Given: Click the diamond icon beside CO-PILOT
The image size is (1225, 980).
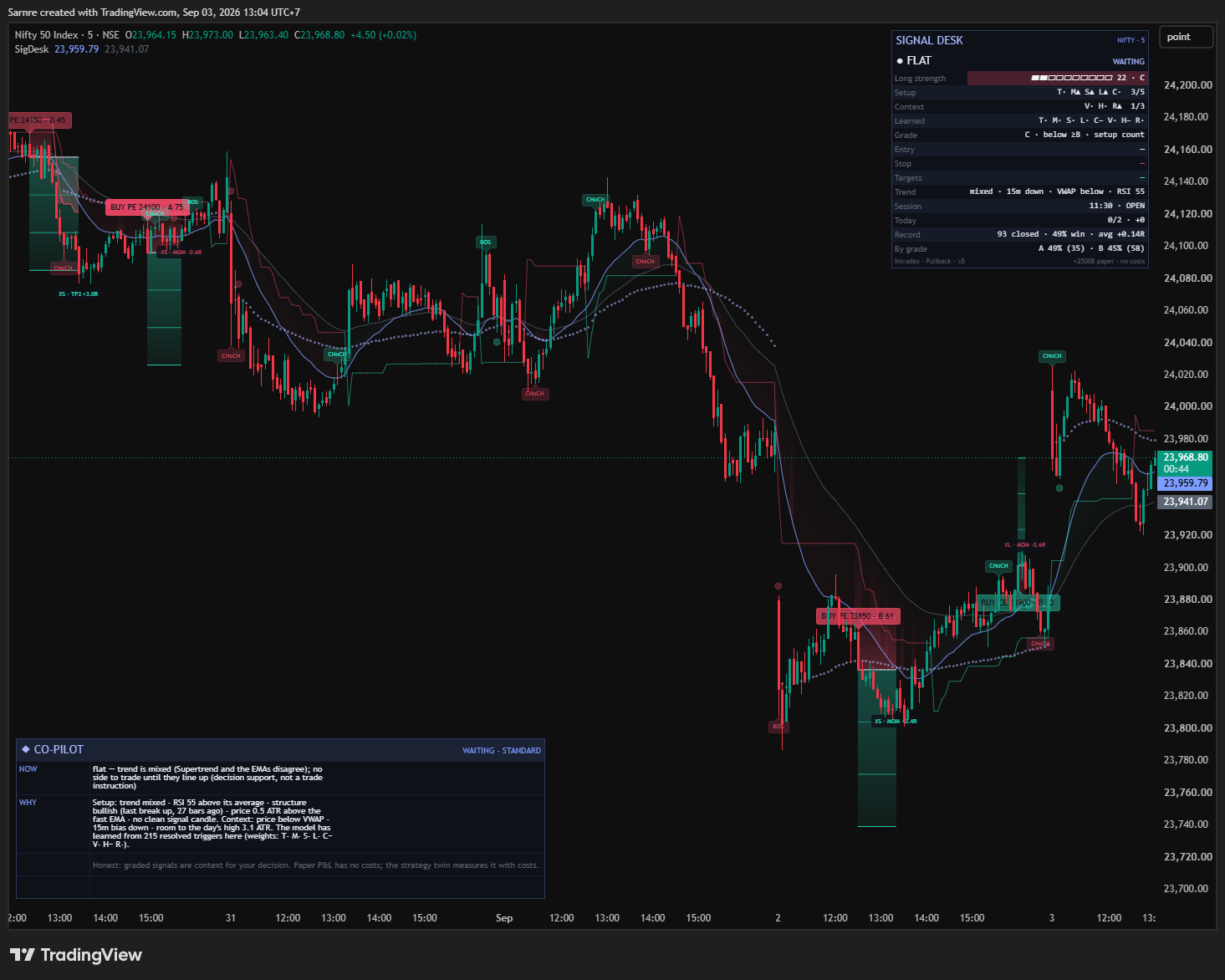Looking at the screenshot, I should 25,749.
